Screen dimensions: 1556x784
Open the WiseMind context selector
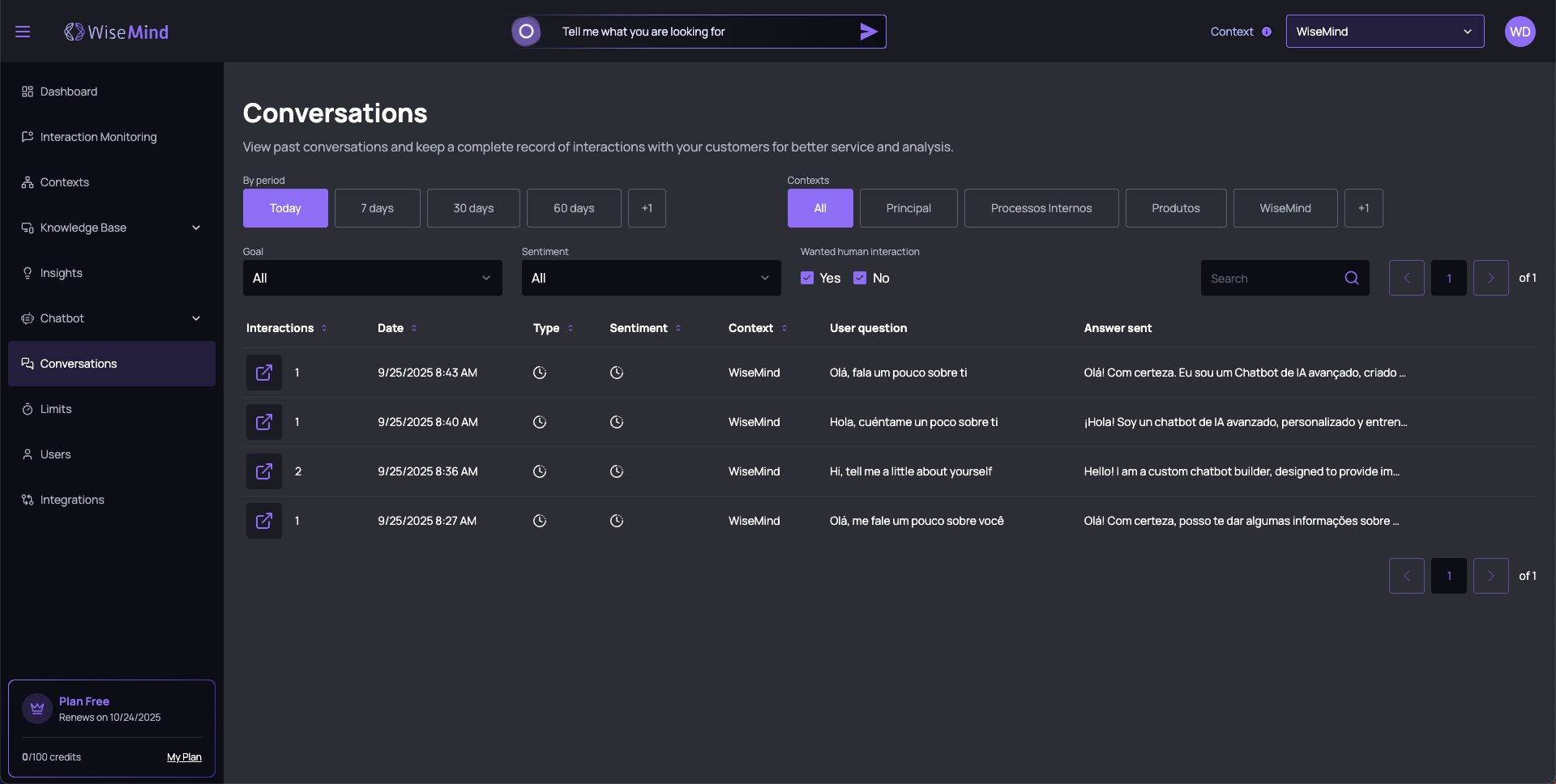click(1384, 32)
